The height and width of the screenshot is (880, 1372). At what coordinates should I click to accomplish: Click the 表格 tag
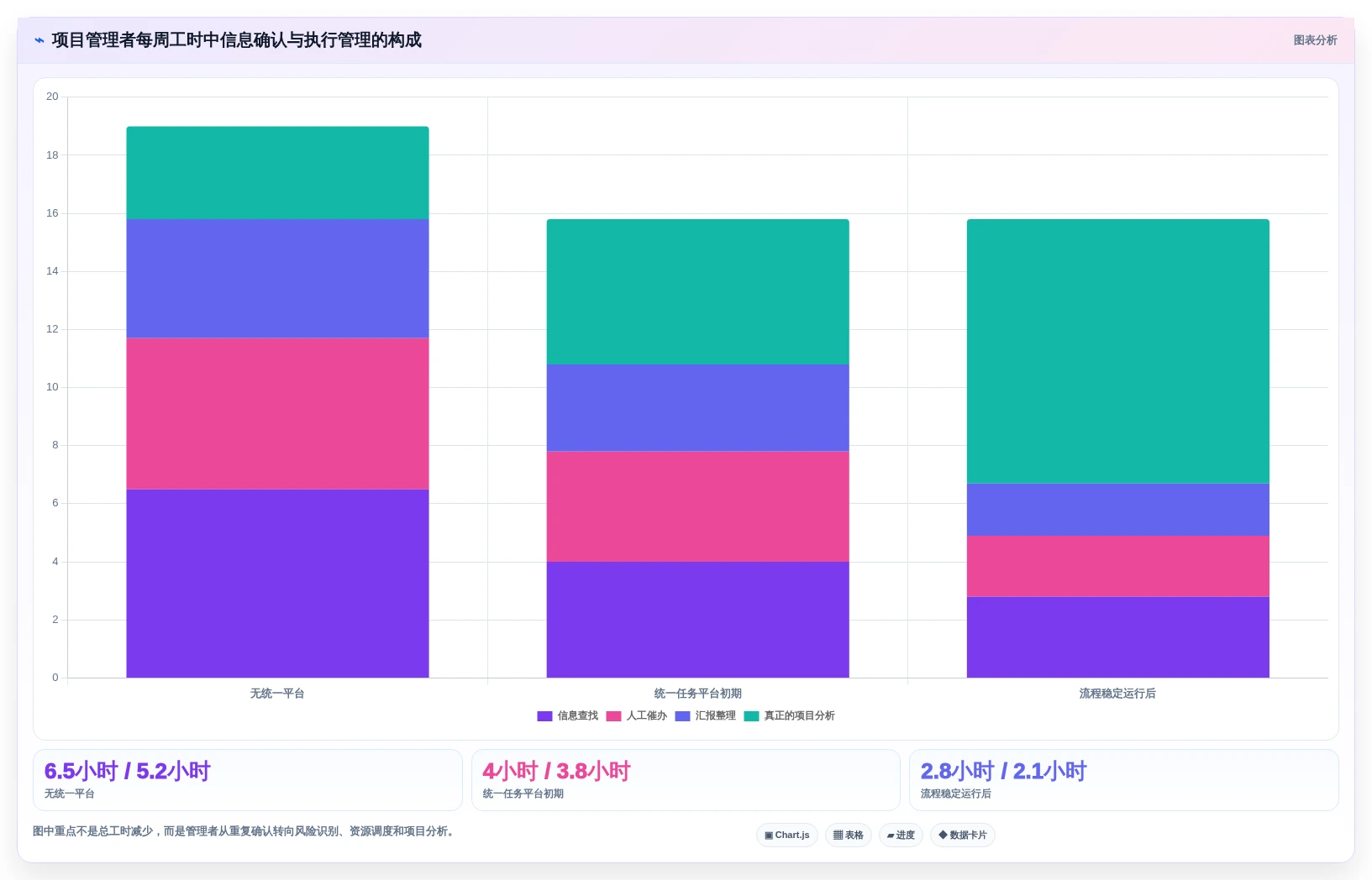(849, 835)
